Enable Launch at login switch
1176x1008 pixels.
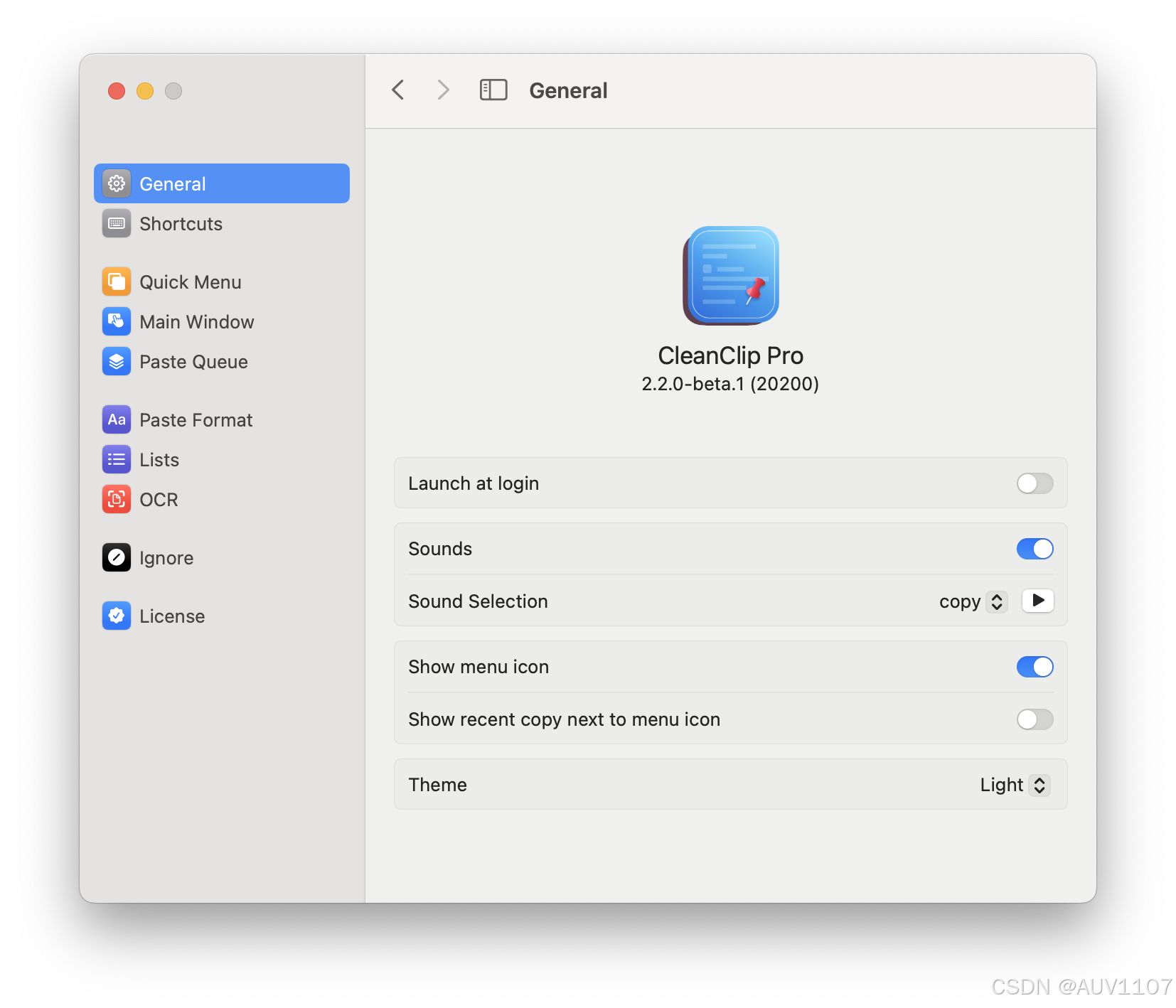[x=1035, y=483]
